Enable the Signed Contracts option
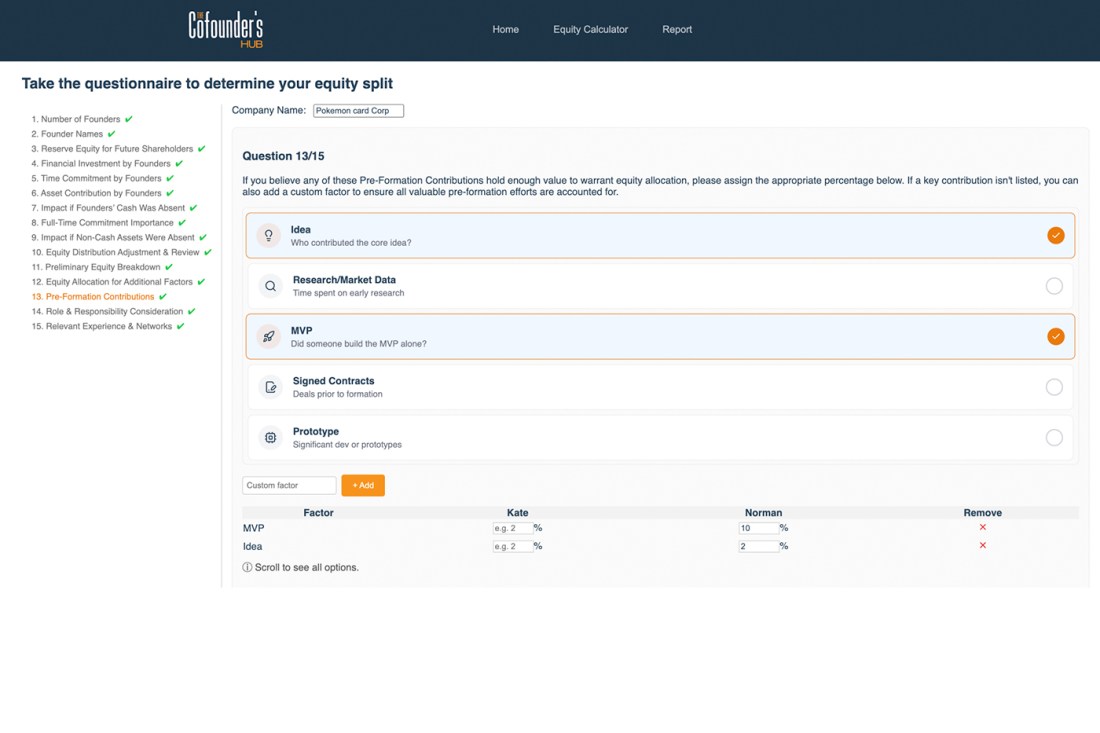The image size is (1100, 733). [x=1054, y=387]
